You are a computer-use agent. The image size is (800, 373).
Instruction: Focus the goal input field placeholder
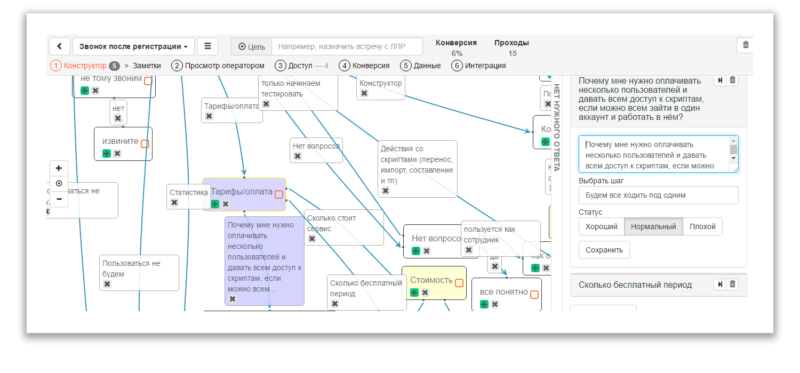[x=347, y=46]
